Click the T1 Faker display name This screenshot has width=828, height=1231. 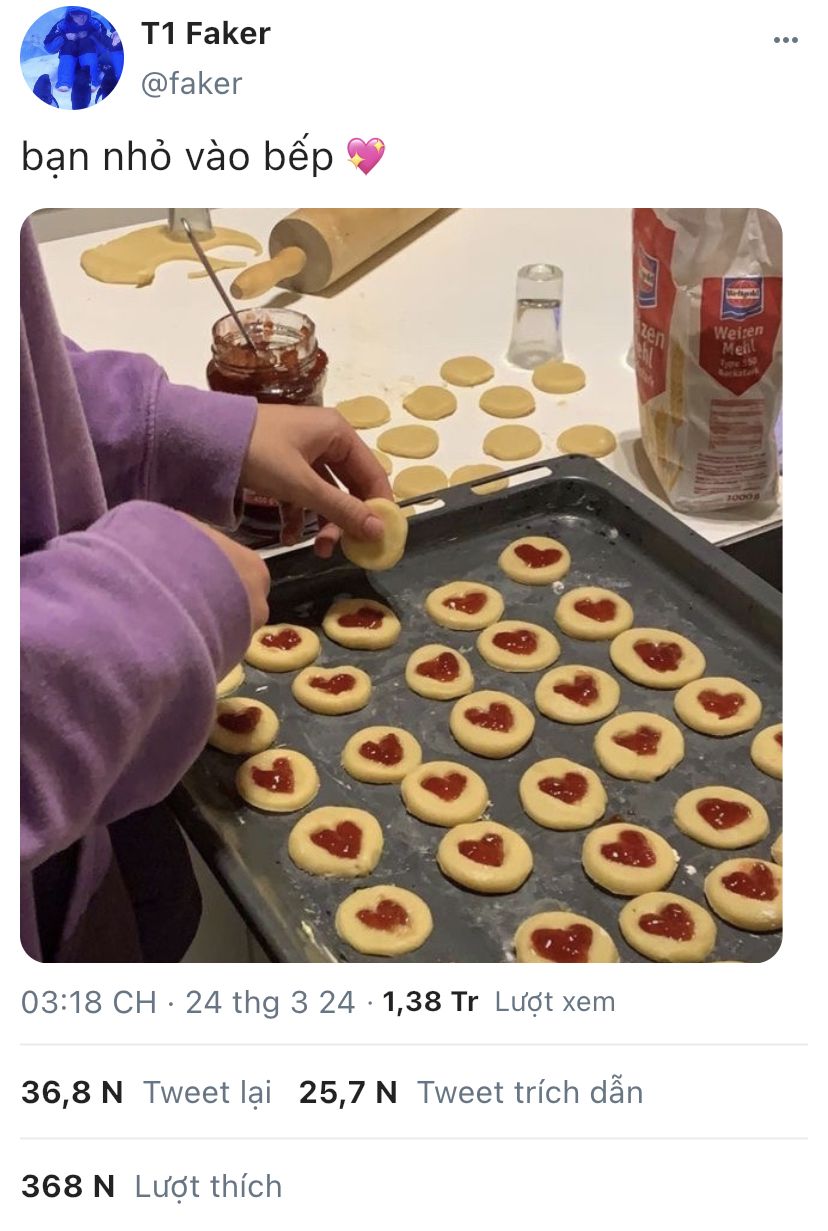[205, 33]
